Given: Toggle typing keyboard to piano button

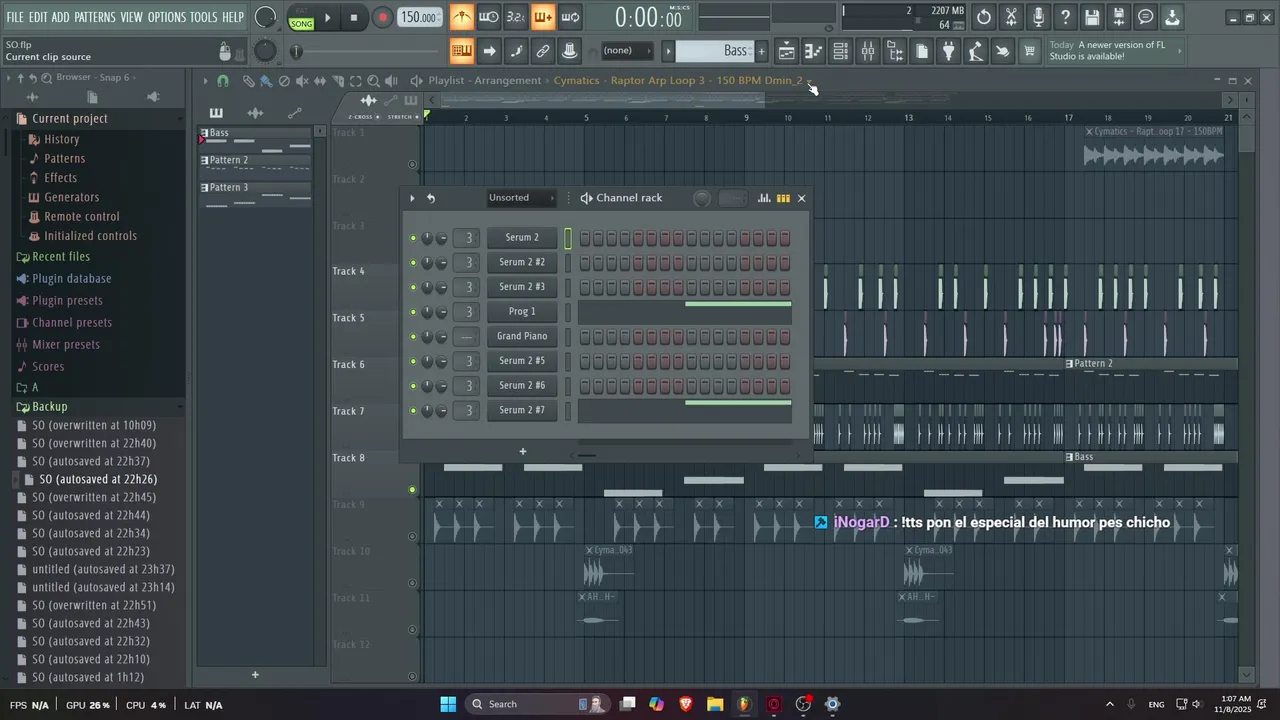Looking at the screenshot, I should coord(462,51).
